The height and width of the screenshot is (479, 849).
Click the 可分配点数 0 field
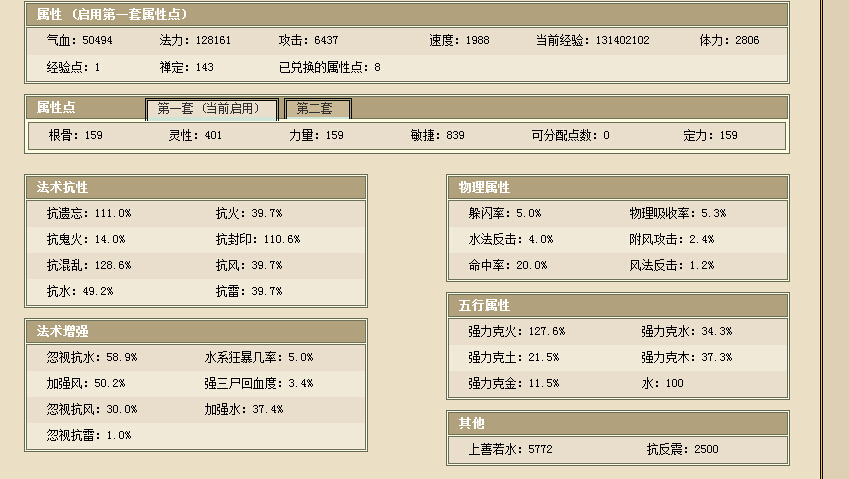pyautogui.click(x=570, y=135)
